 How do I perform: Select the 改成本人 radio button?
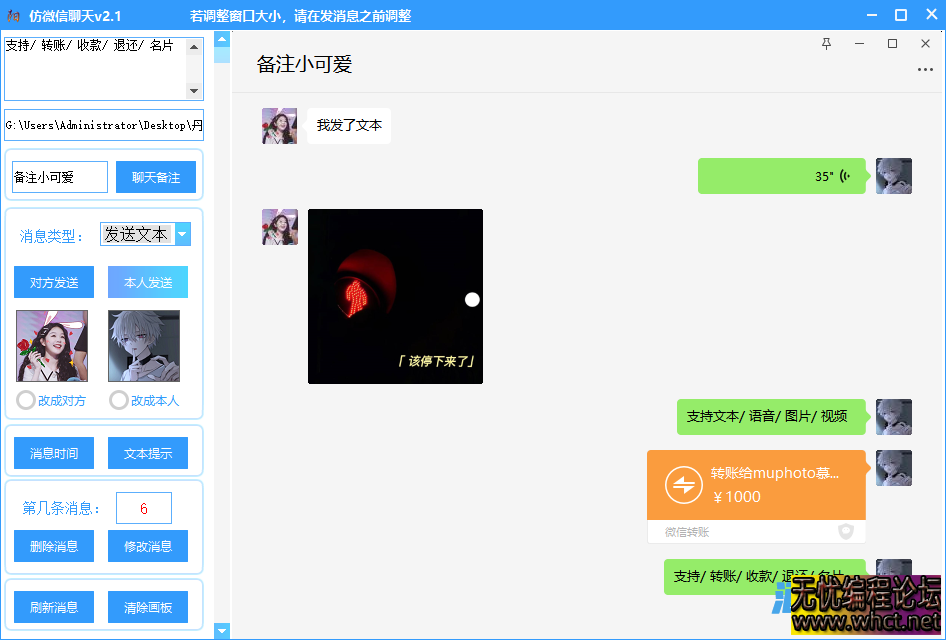click(x=118, y=400)
